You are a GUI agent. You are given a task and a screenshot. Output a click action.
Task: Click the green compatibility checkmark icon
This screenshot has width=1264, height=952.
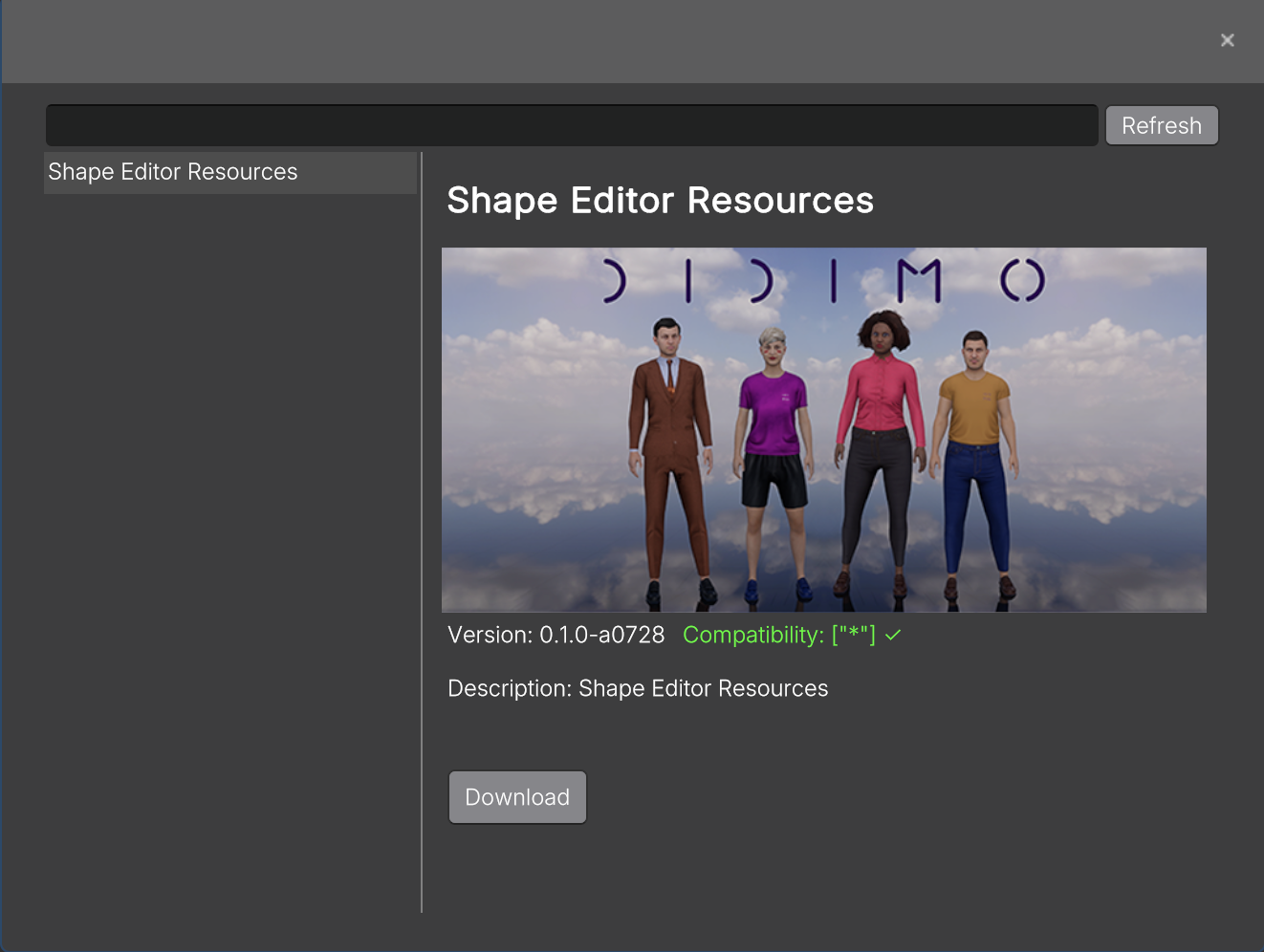tap(893, 636)
